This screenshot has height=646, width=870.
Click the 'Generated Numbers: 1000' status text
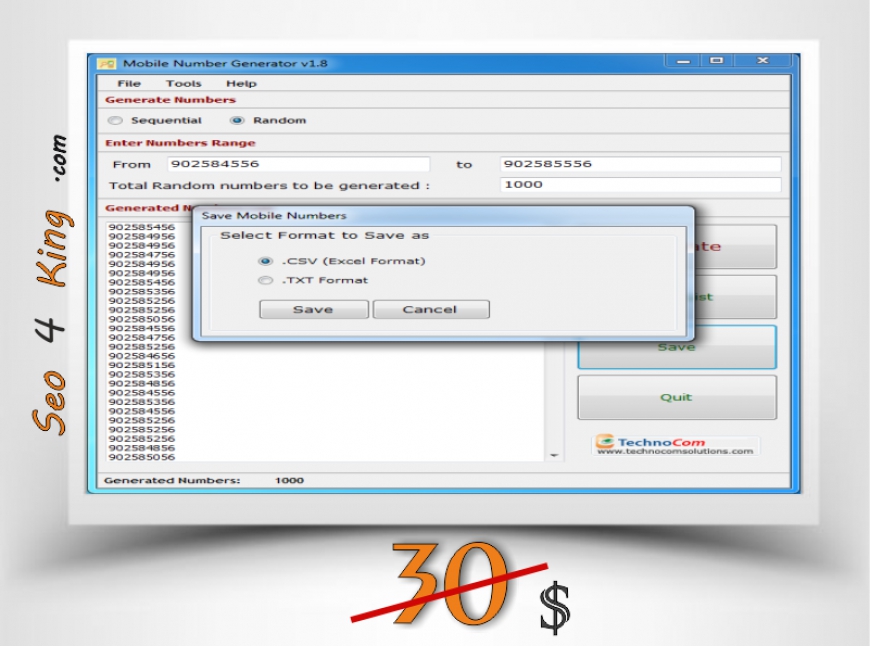[x=204, y=481]
